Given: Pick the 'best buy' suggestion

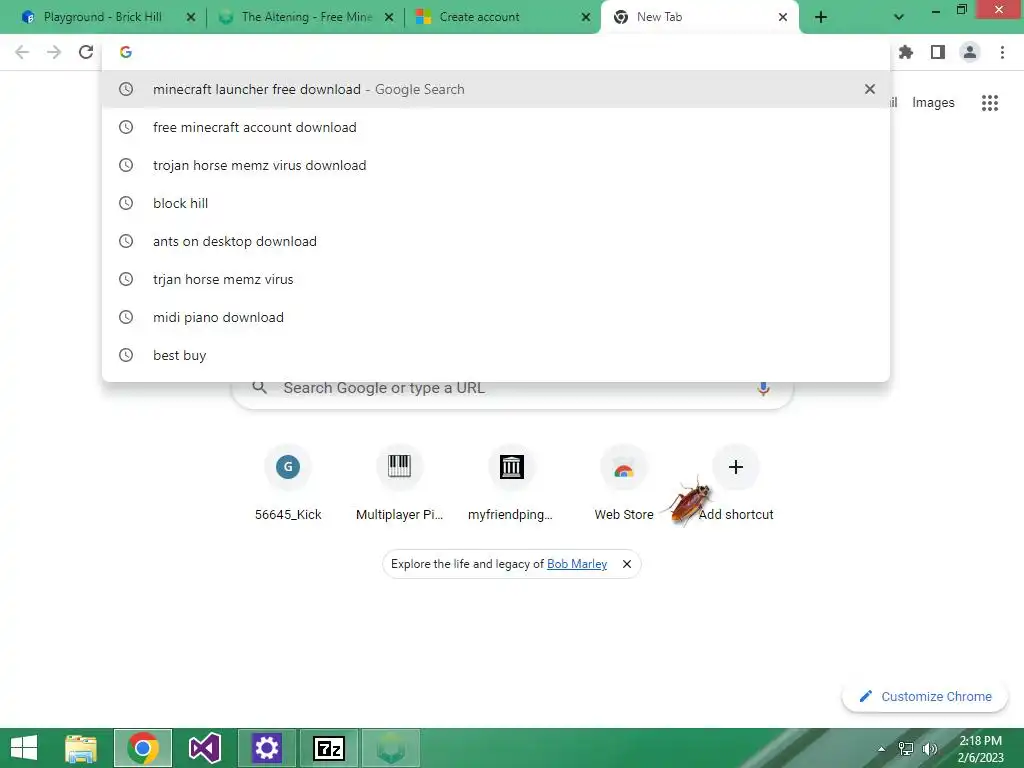Looking at the screenshot, I should 496,355.
